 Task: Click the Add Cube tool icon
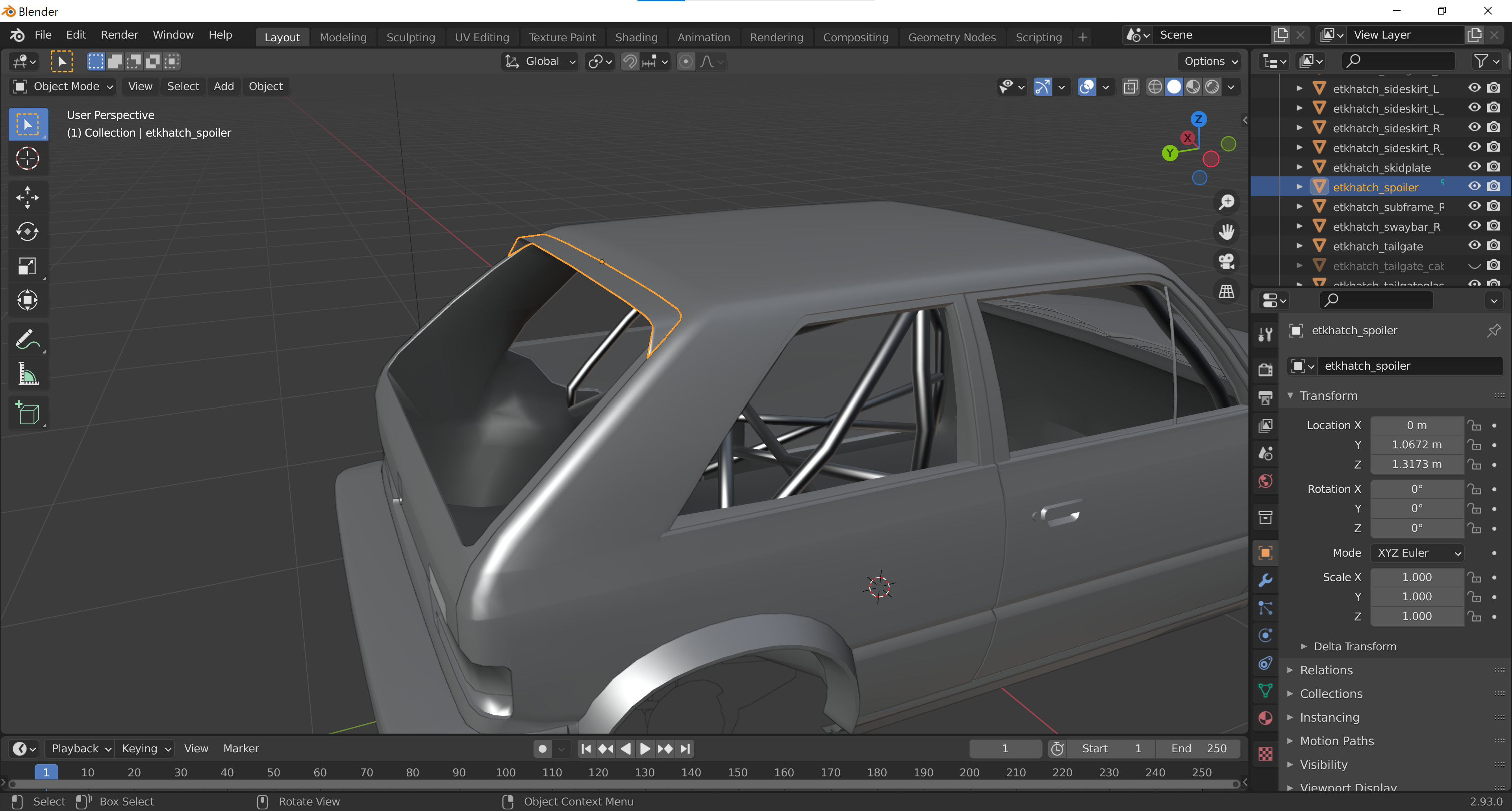point(27,413)
